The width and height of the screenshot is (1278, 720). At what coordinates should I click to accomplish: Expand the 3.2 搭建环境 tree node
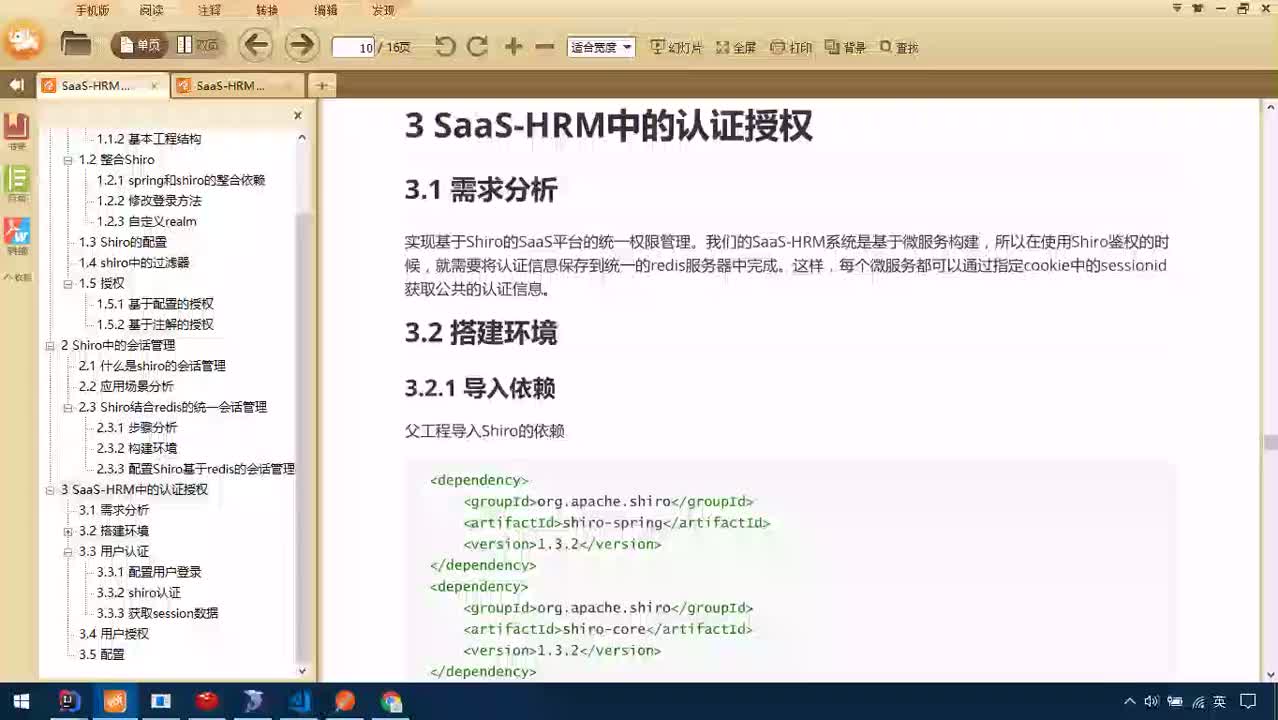[x=69, y=531]
